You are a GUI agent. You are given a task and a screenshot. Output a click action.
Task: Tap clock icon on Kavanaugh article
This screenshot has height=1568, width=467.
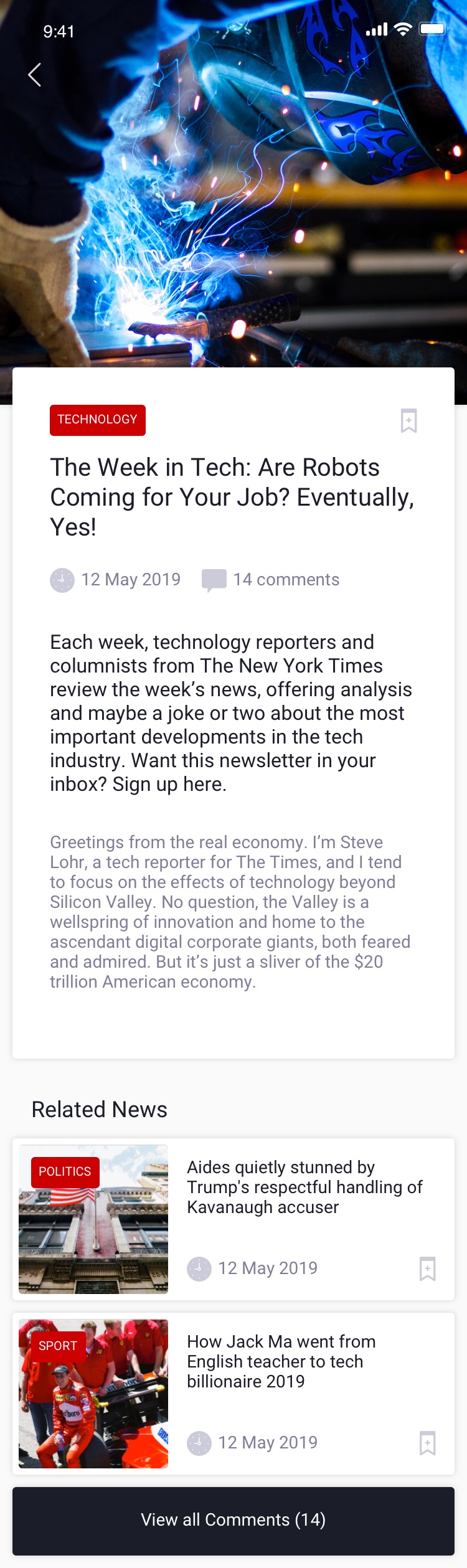point(199,1268)
